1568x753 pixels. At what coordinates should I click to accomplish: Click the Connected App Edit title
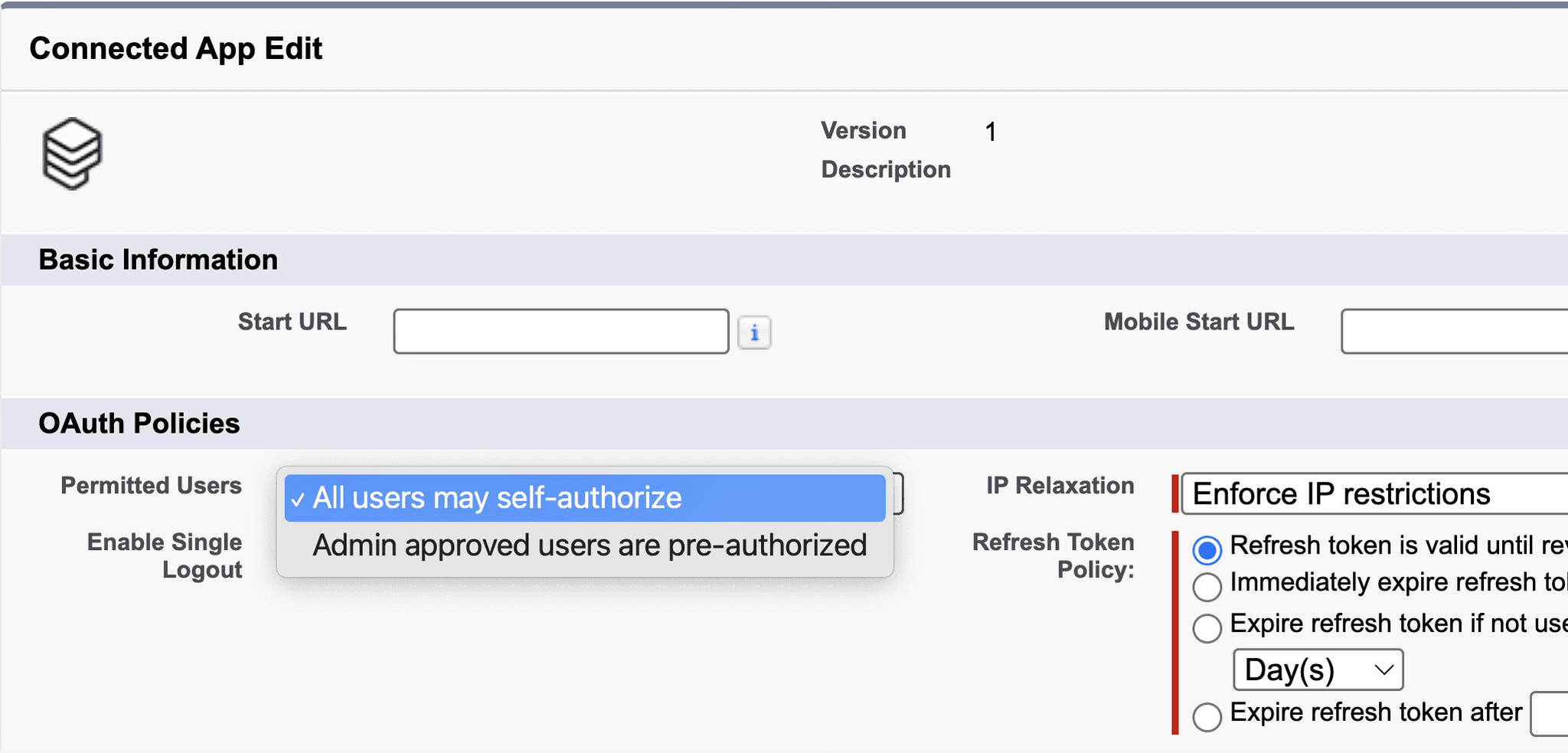click(x=175, y=48)
